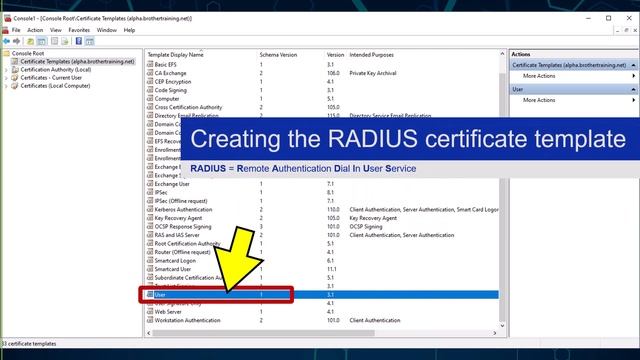Click 'Private Key Archival' purpose cell

tap(373, 73)
